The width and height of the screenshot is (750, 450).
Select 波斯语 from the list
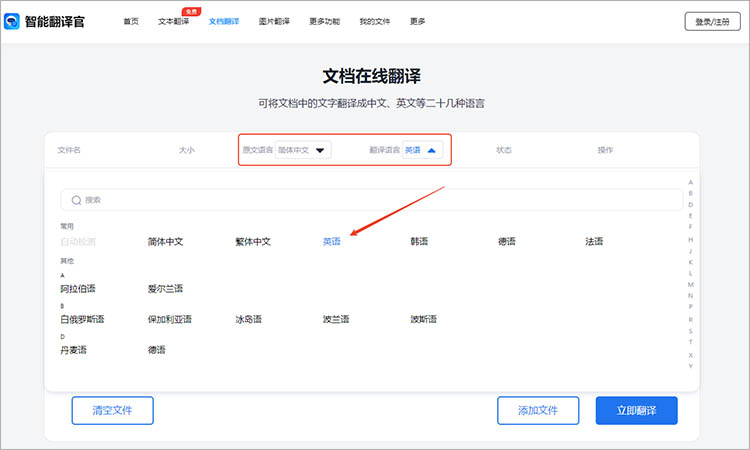pyautogui.click(x=424, y=319)
